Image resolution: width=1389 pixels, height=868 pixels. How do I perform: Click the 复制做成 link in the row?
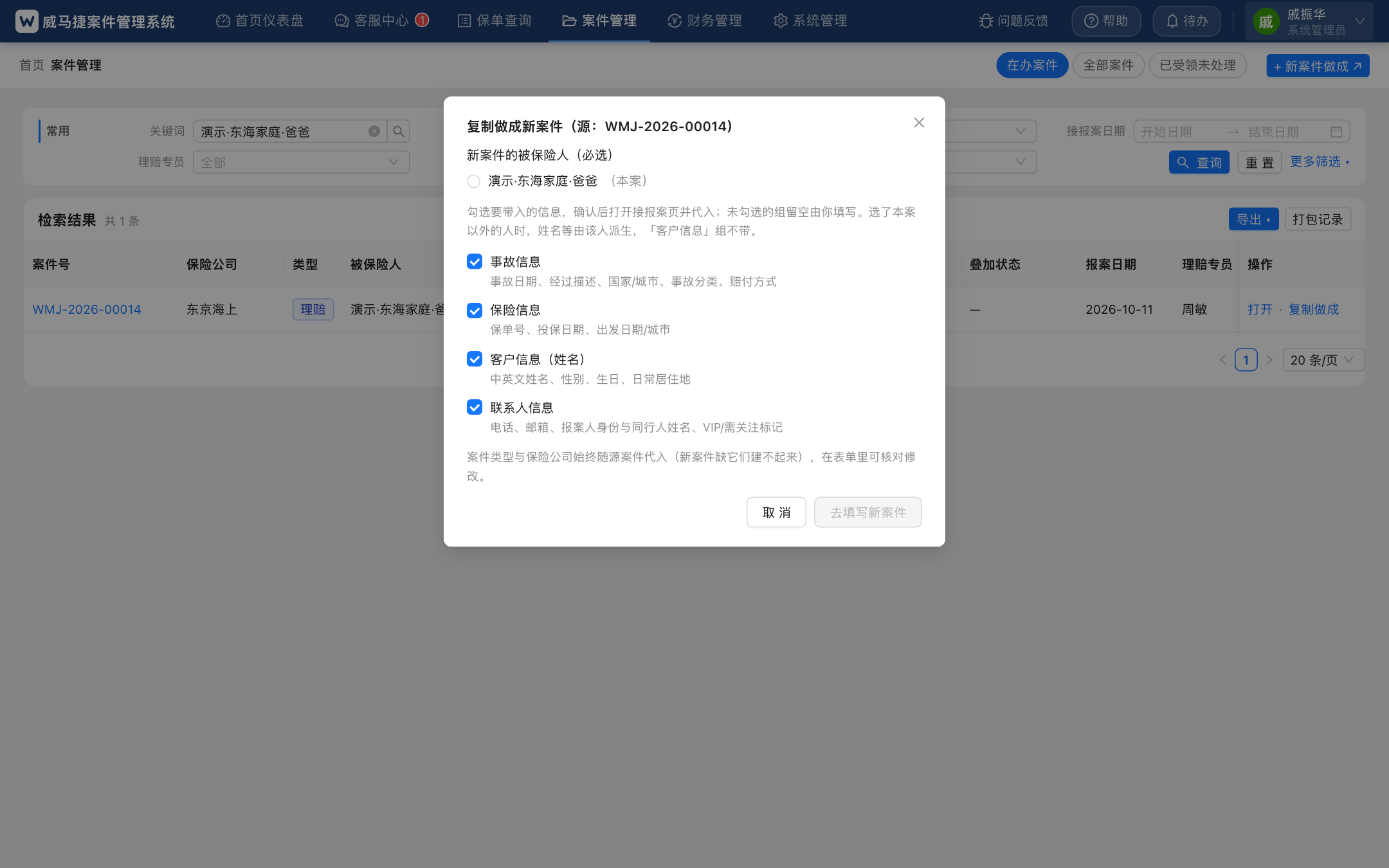[x=1313, y=309]
